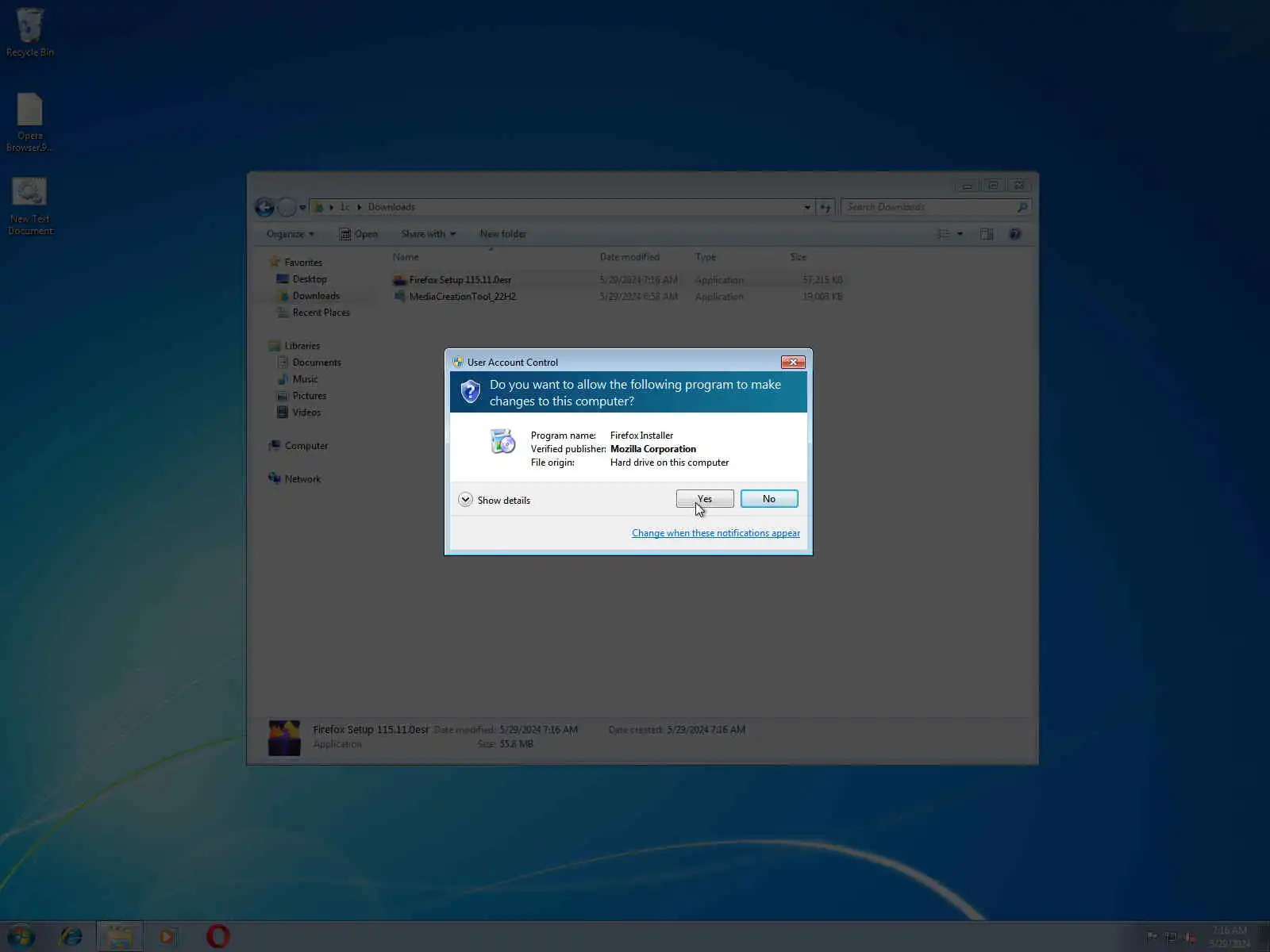The image size is (1270, 952).
Task: Open the Recycle Bin desktop icon
Action: (30, 33)
